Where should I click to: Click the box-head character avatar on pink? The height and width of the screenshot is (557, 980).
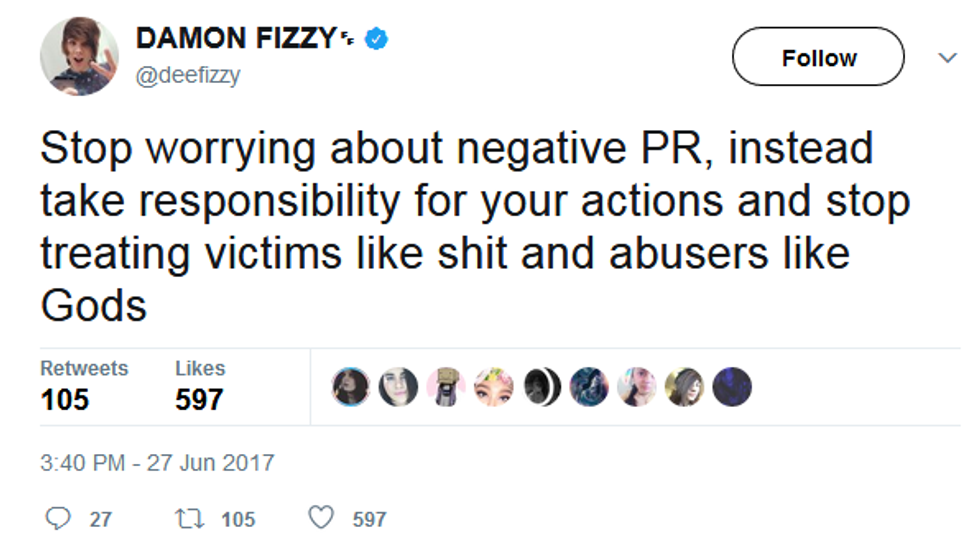(x=446, y=387)
